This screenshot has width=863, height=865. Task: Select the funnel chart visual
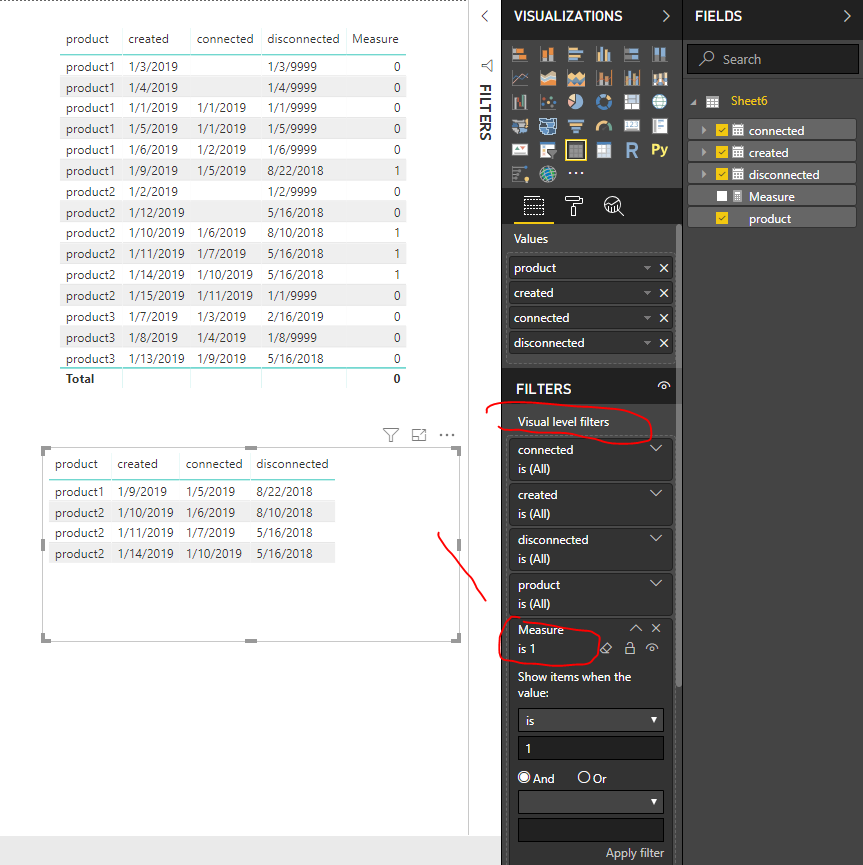pyautogui.click(x=576, y=126)
